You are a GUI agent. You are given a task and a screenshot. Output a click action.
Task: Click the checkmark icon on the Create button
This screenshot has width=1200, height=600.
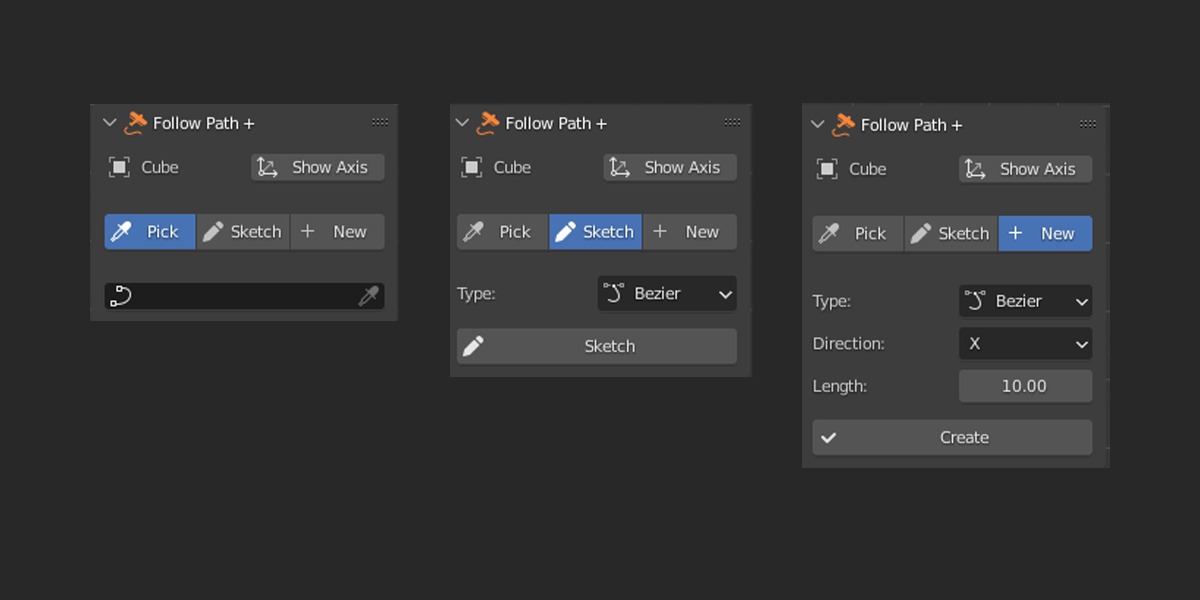pos(829,437)
